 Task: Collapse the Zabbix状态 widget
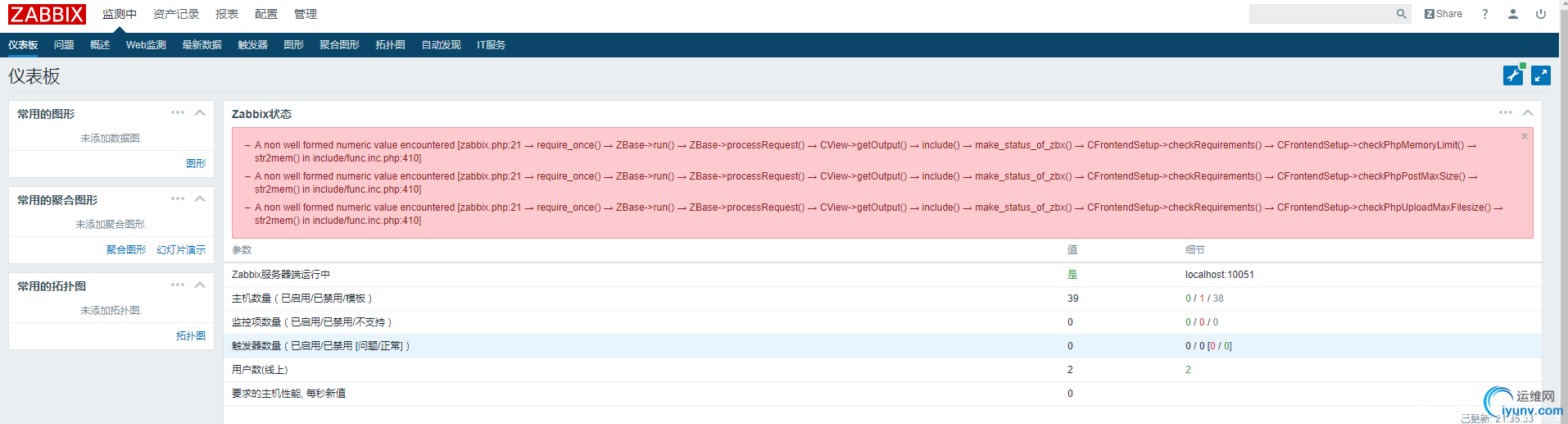coord(1528,113)
